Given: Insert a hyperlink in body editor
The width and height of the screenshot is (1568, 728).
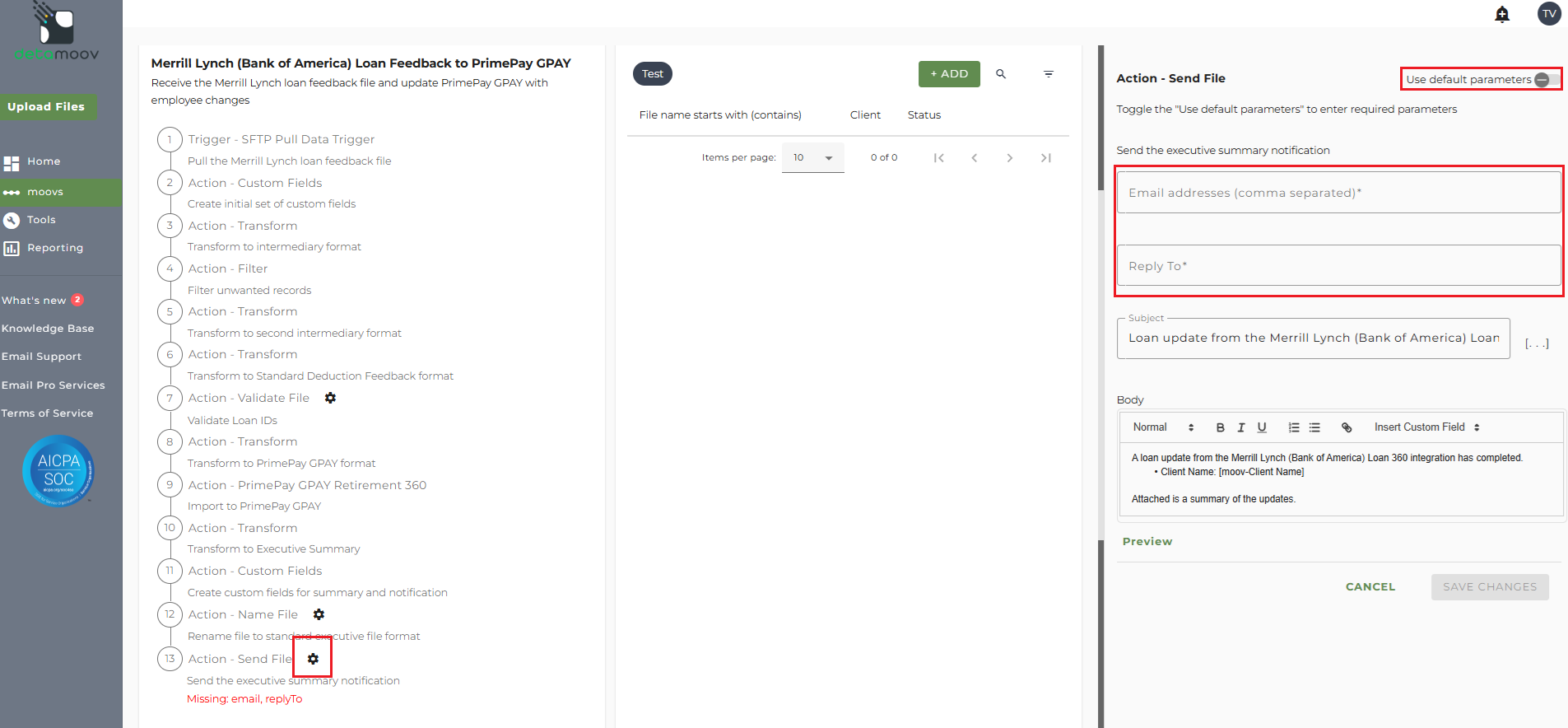Looking at the screenshot, I should 1347,427.
